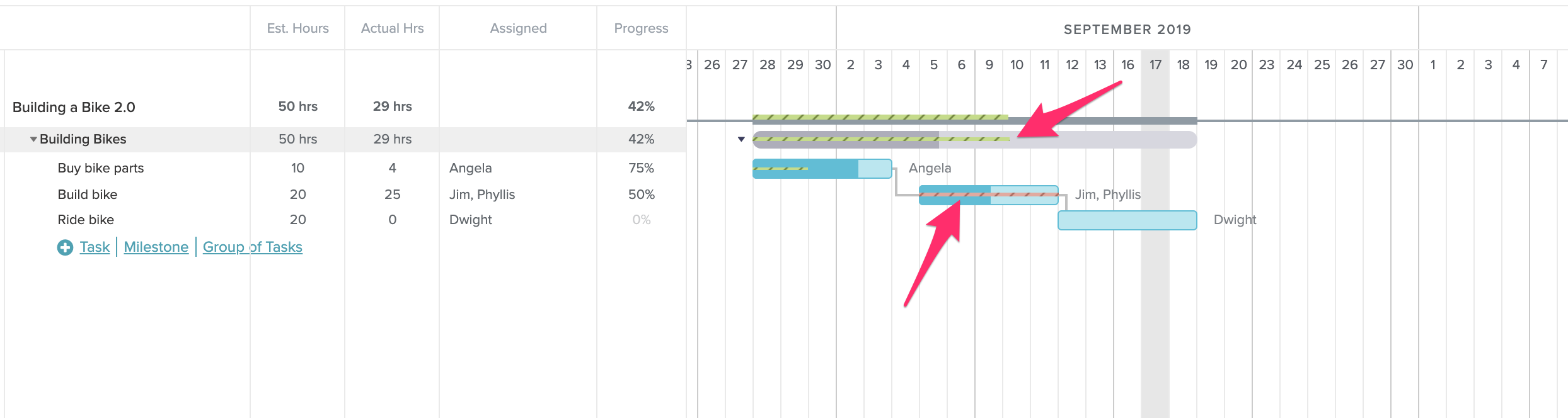Click the "Progress" column header

click(640, 28)
